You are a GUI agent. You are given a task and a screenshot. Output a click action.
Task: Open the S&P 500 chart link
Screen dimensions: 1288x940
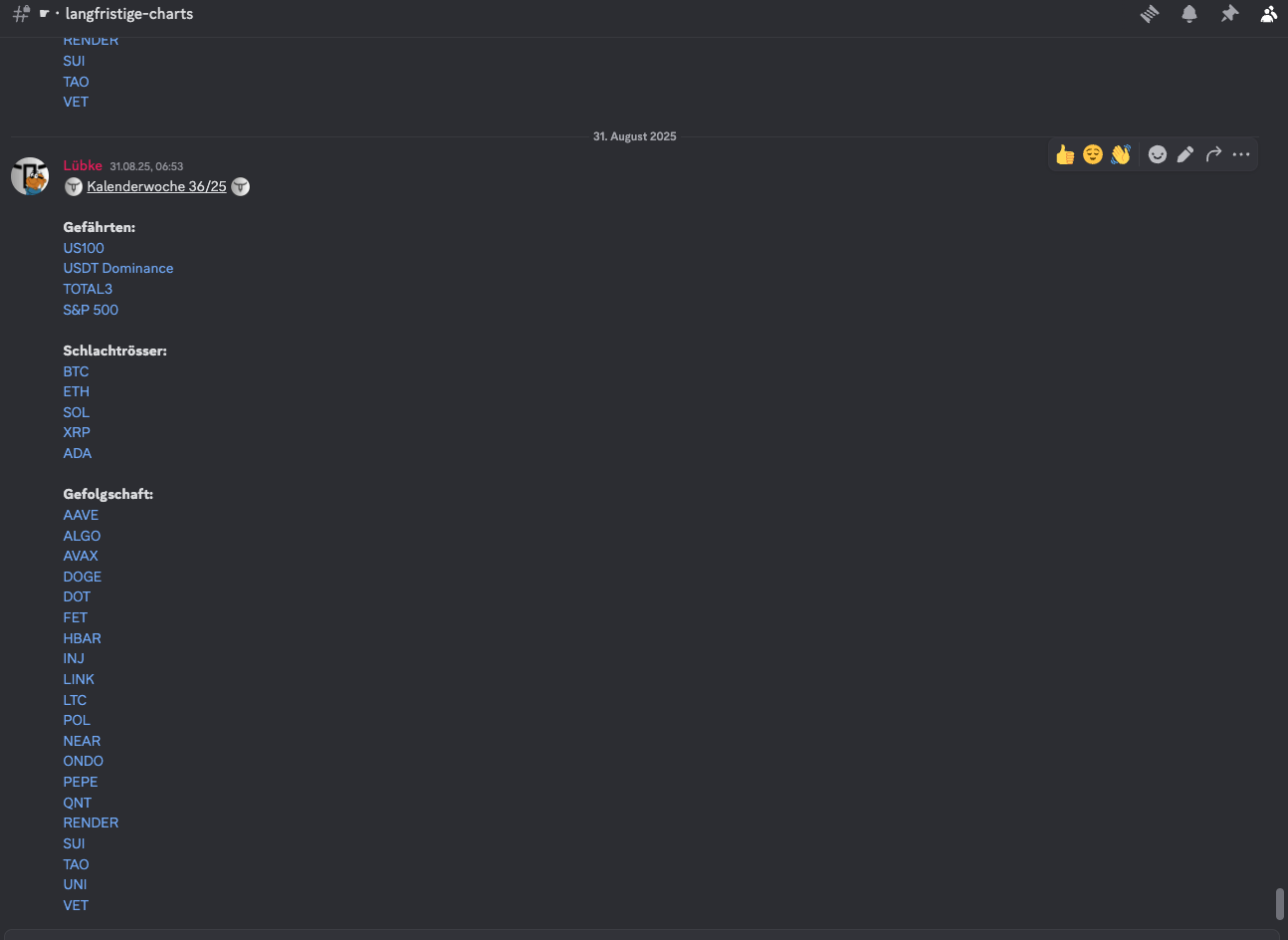point(91,310)
